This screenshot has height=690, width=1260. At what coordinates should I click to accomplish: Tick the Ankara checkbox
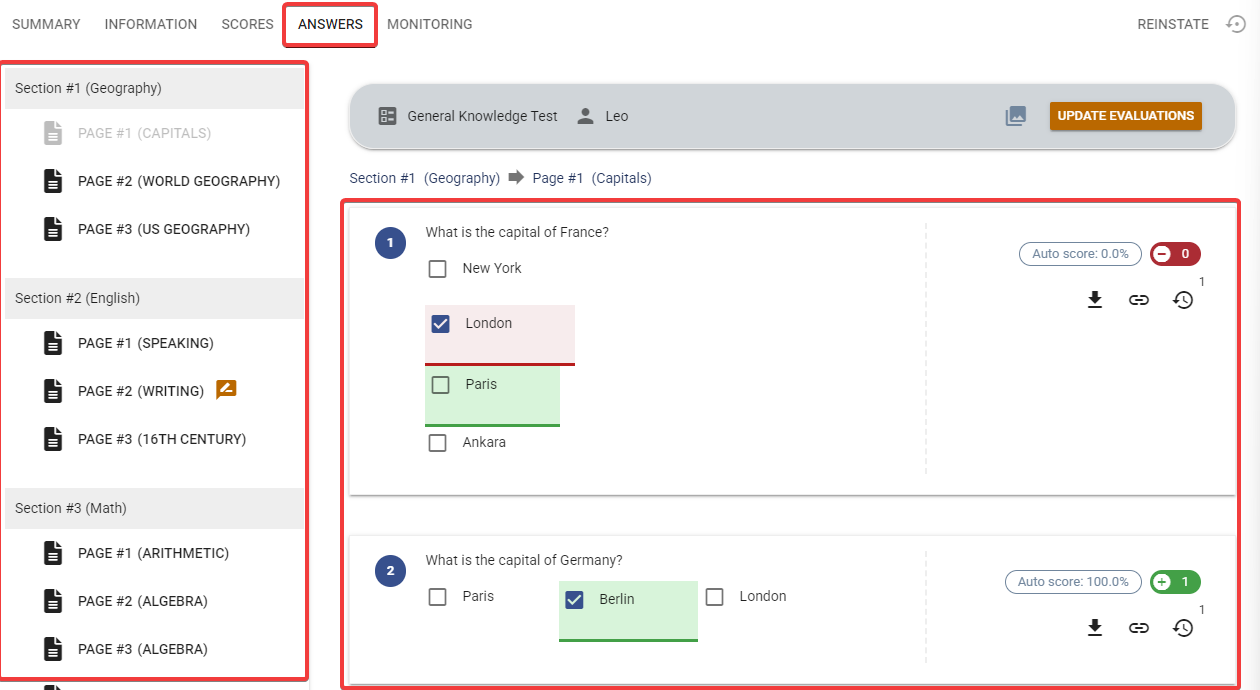click(x=437, y=443)
